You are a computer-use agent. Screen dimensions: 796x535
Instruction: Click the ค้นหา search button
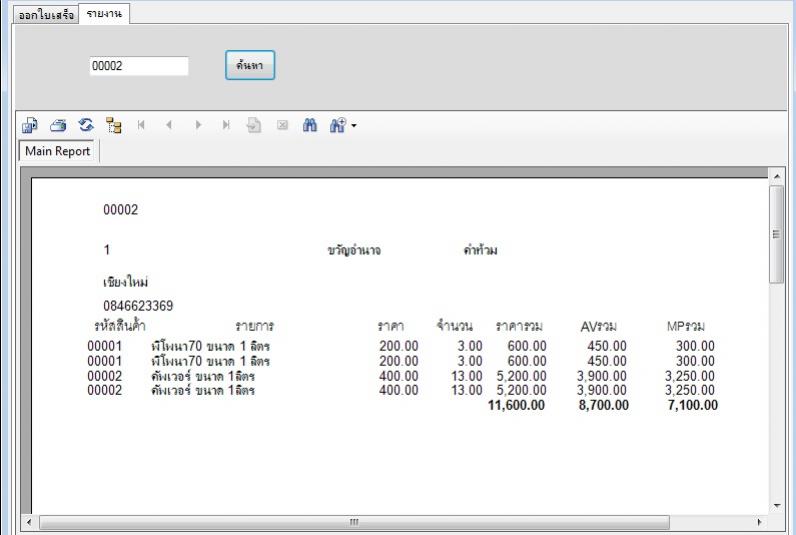click(x=250, y=65)
